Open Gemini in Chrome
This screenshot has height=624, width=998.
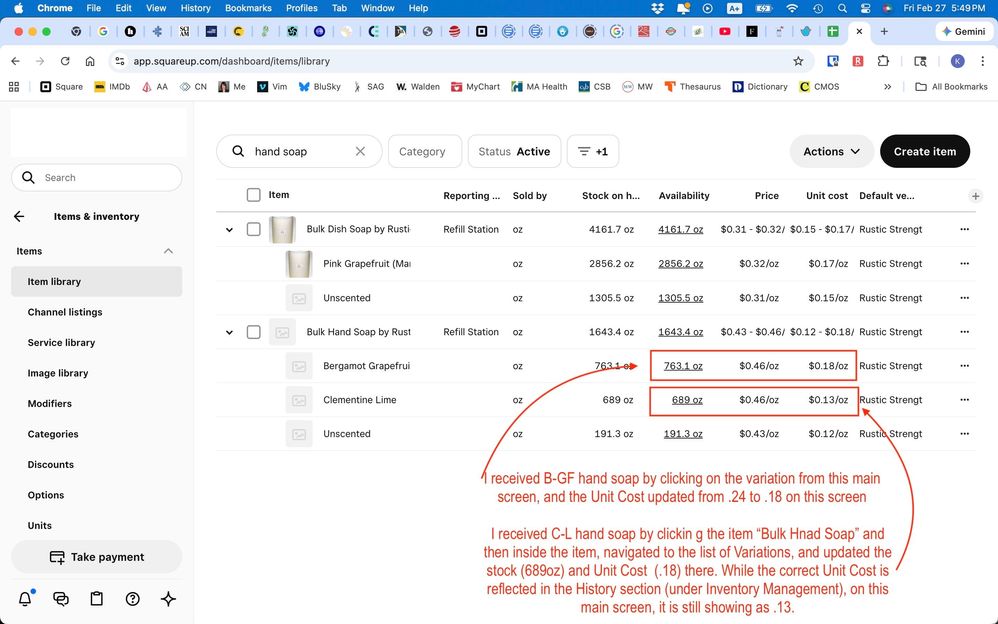(964, 31)
